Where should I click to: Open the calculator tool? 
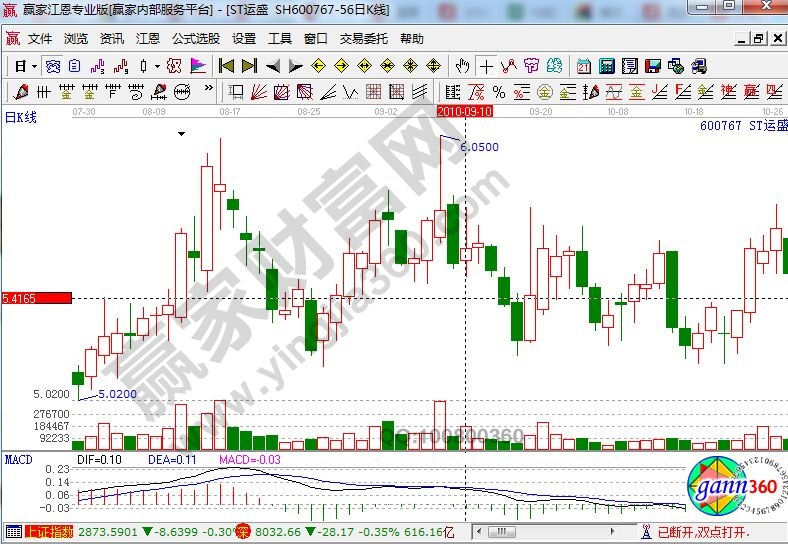click(606, 66)
